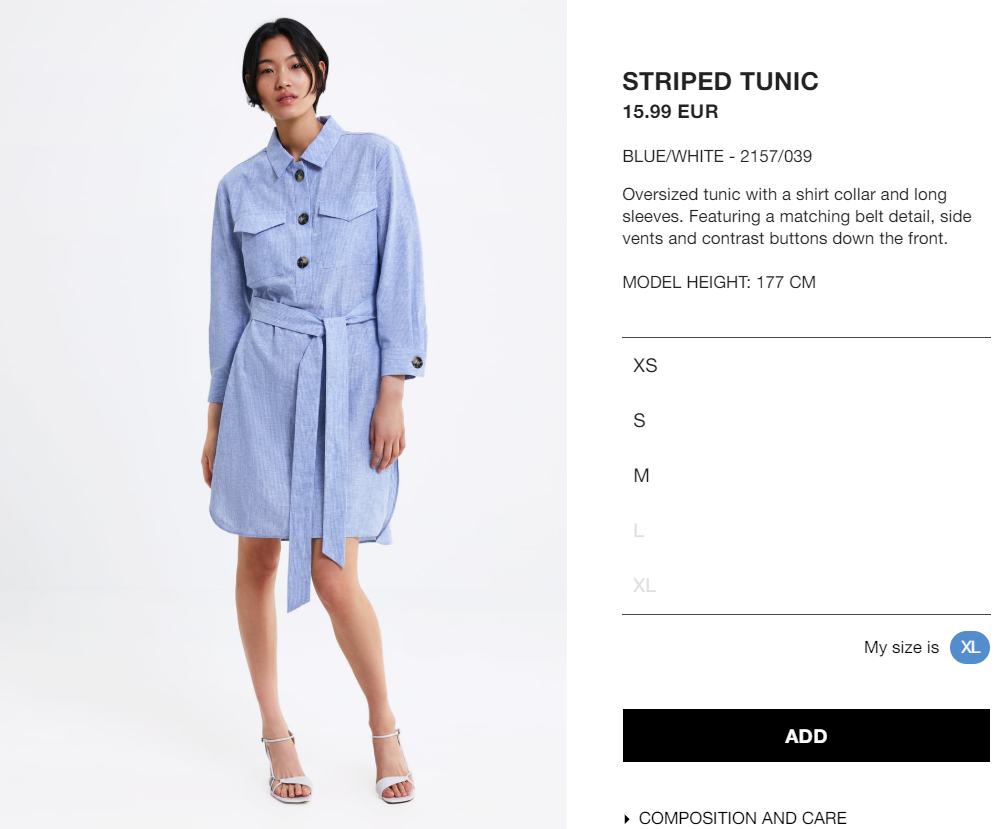This screenshot has height=829, width=1001.
Task: Click the product description paragraph
Action: point(797,216)
